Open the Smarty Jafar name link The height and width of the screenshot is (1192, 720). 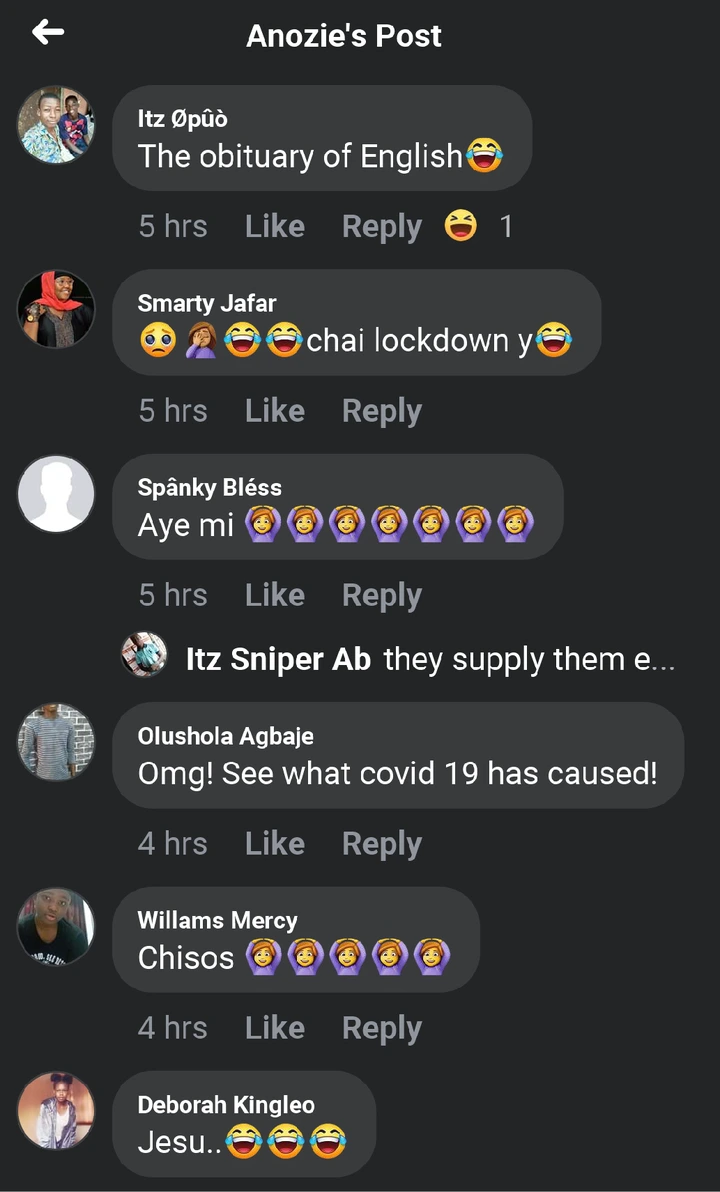tap(207, 303)
